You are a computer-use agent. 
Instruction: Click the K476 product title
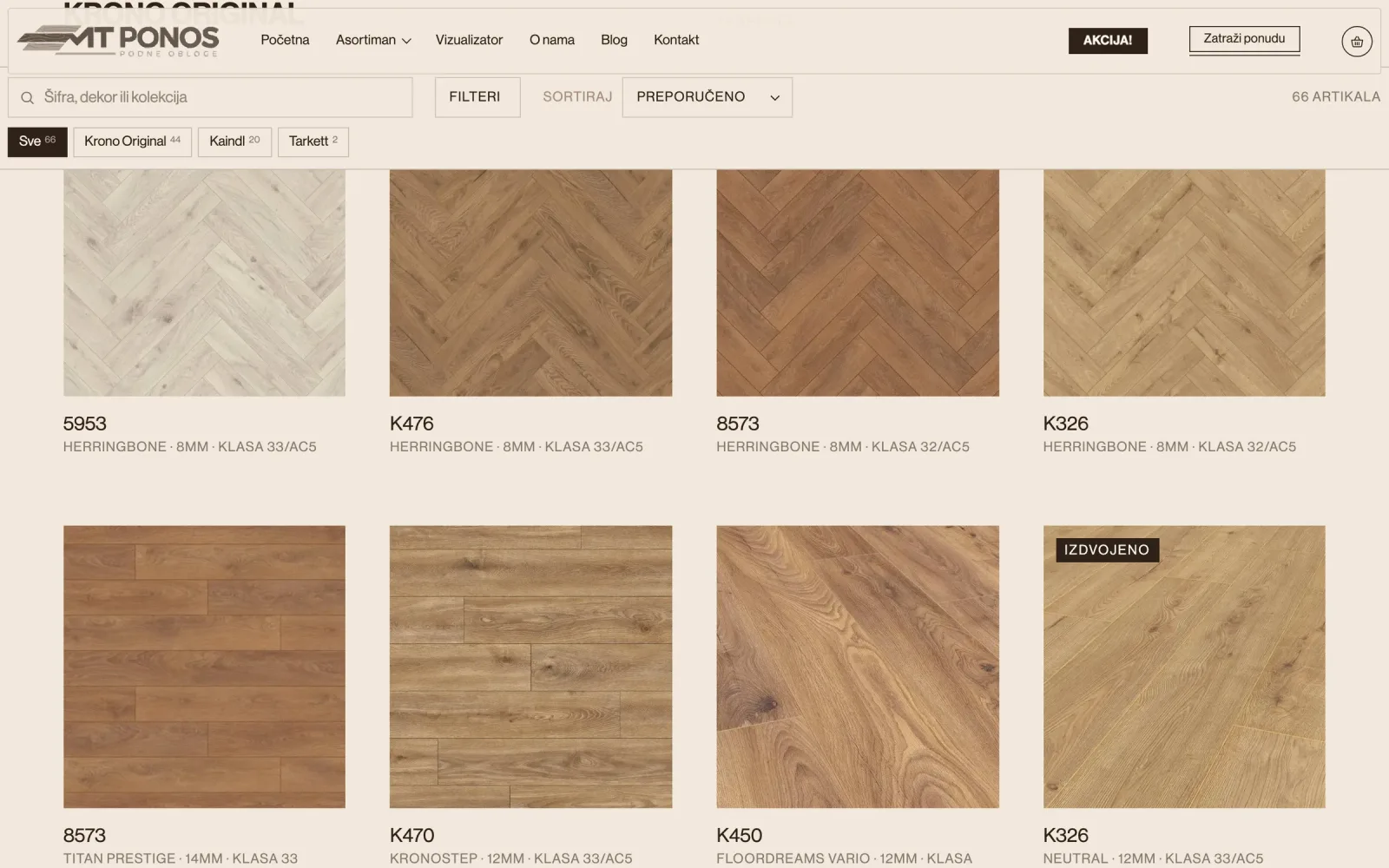coord(411,424)
